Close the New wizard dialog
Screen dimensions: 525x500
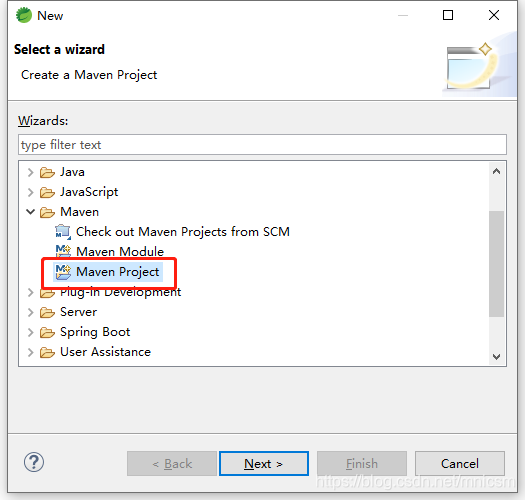[x=494, y=15]
